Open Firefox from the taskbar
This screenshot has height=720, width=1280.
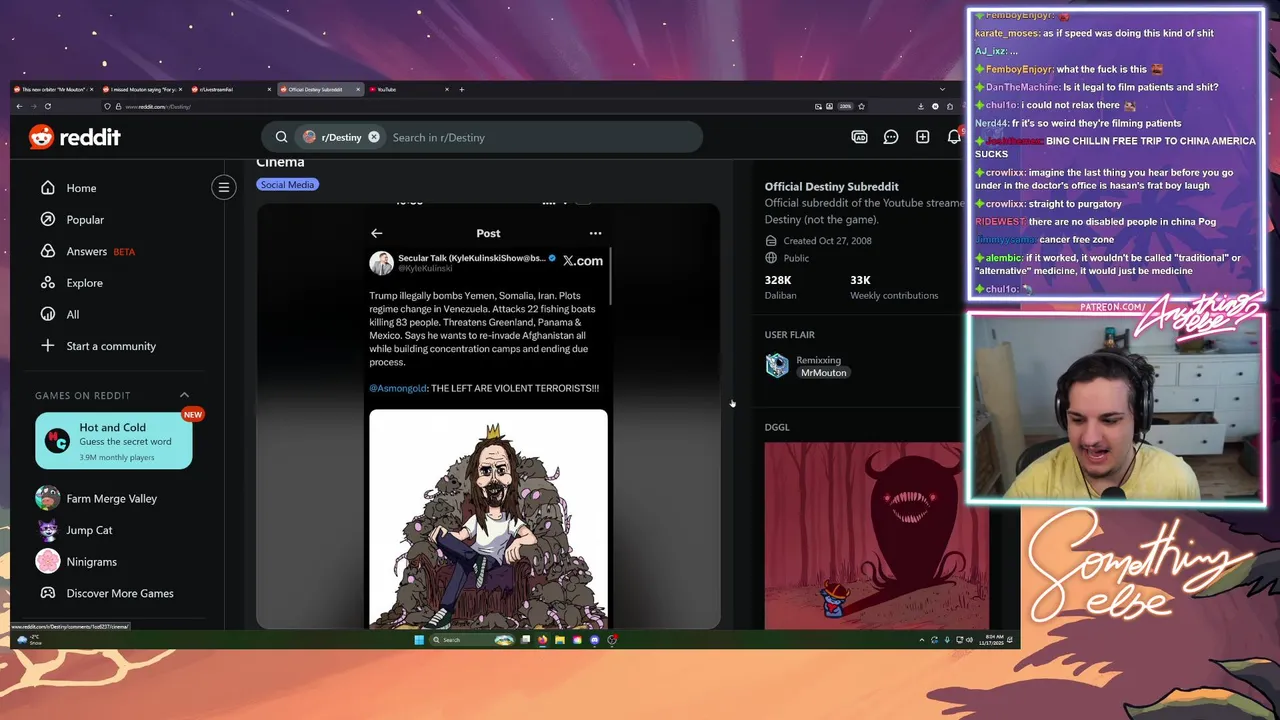pyautogui.click(x=543, y=640)
